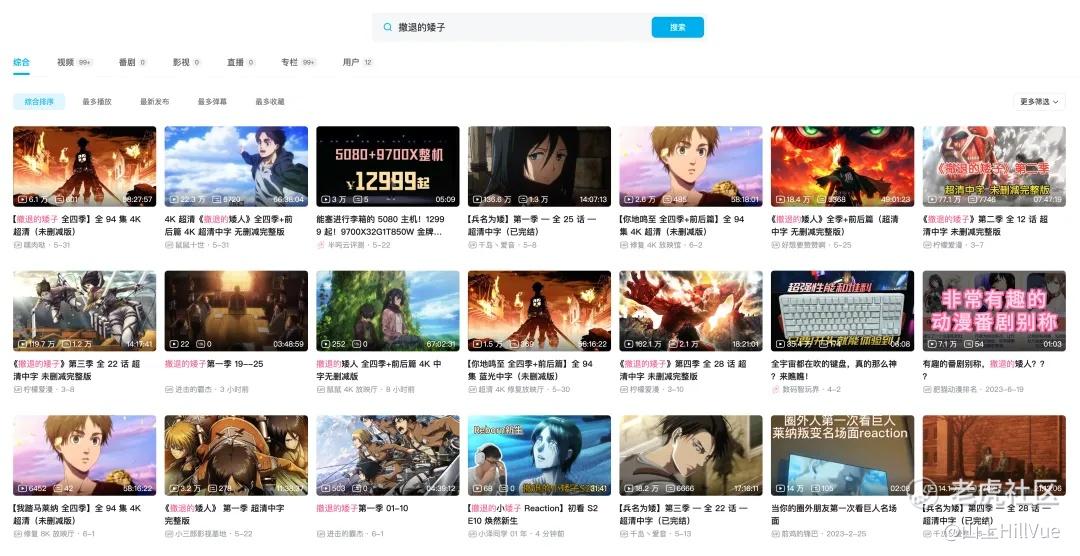Screen dimensions: 1080x556
Task: Click the magnifier icon in the search box
Action: click(x=388, y=28)
